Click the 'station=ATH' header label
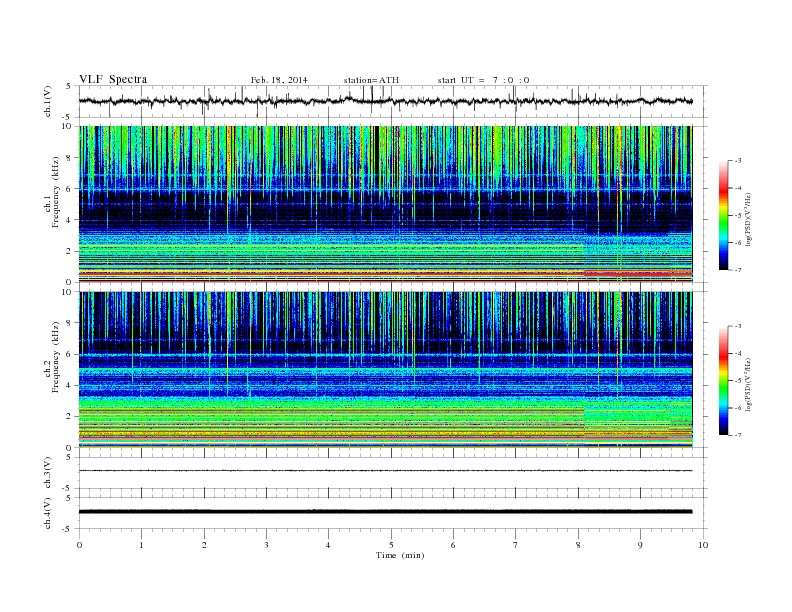The height and width of the screenshot is (612, 792). (x=371, y=80)
